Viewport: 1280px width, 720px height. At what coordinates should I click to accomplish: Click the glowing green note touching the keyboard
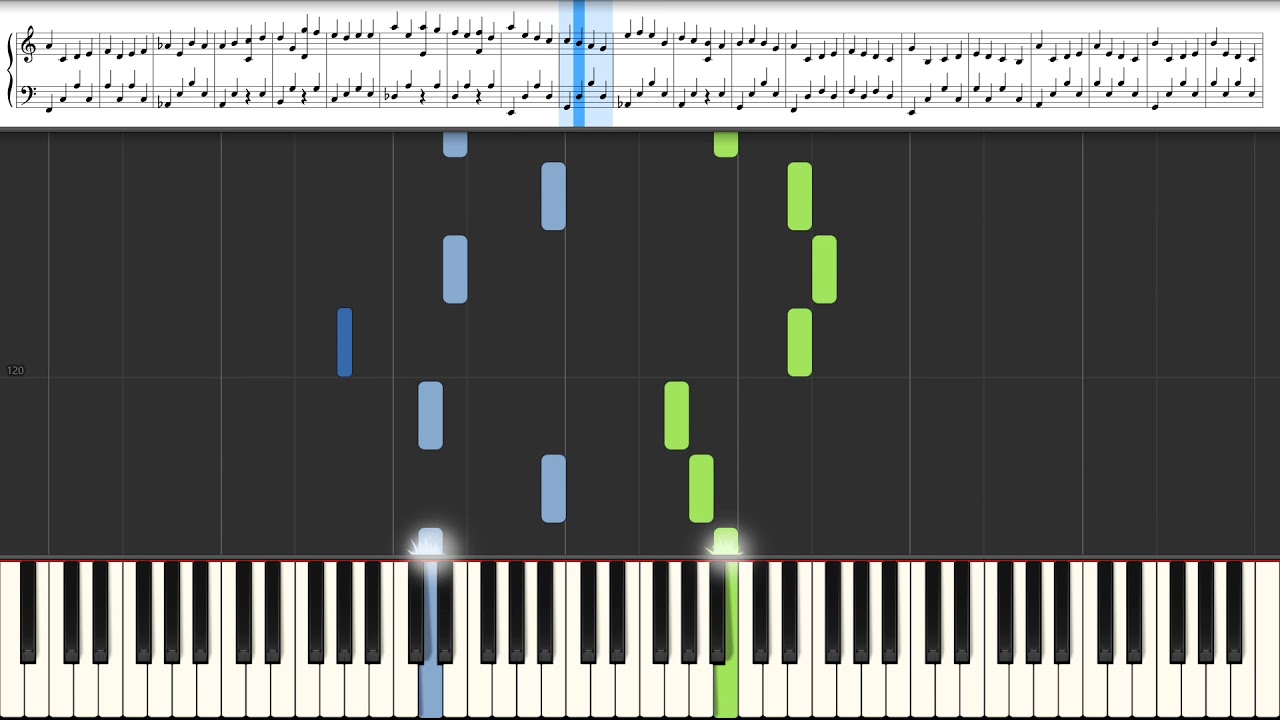[x=726, y=542]
